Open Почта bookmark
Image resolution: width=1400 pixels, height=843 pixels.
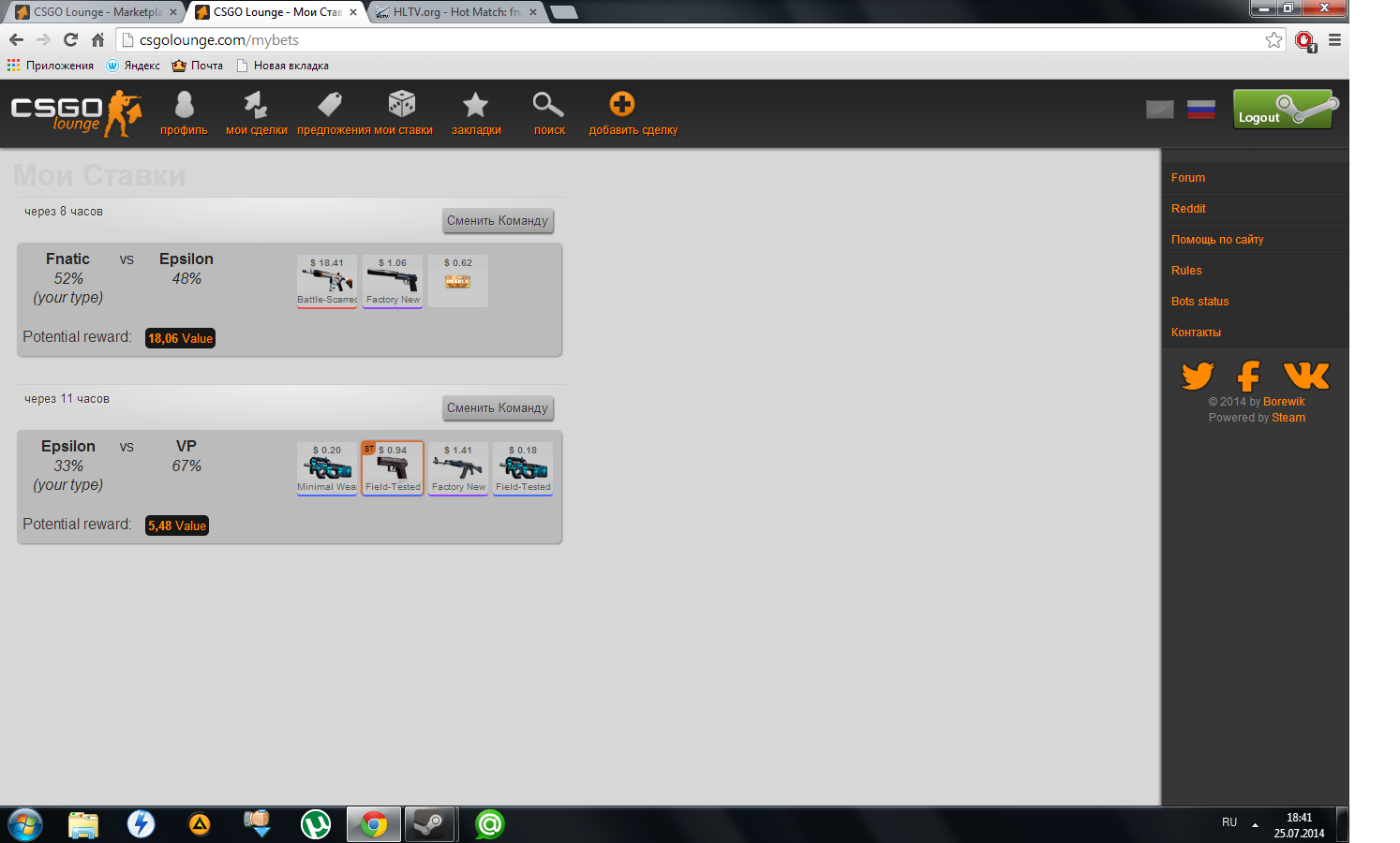tap(198, 66)
